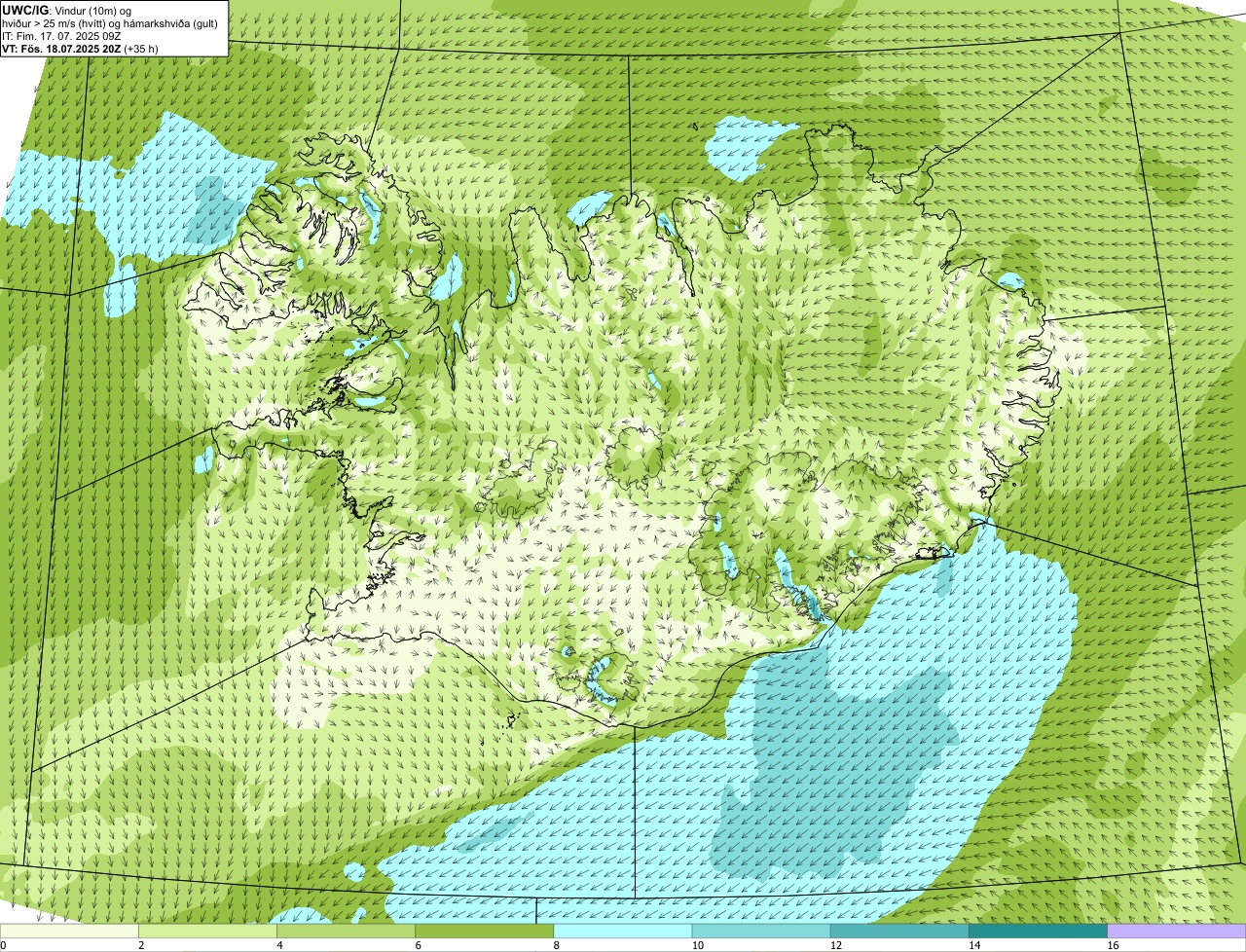Click the legend tick label "10"

[697, 945]
